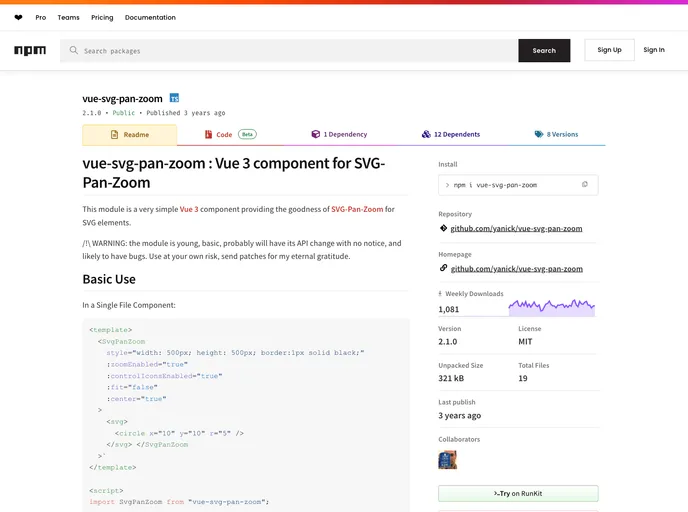Click the 1,081 weekly downloads value

pyautogui.click(x=448, y=309)
